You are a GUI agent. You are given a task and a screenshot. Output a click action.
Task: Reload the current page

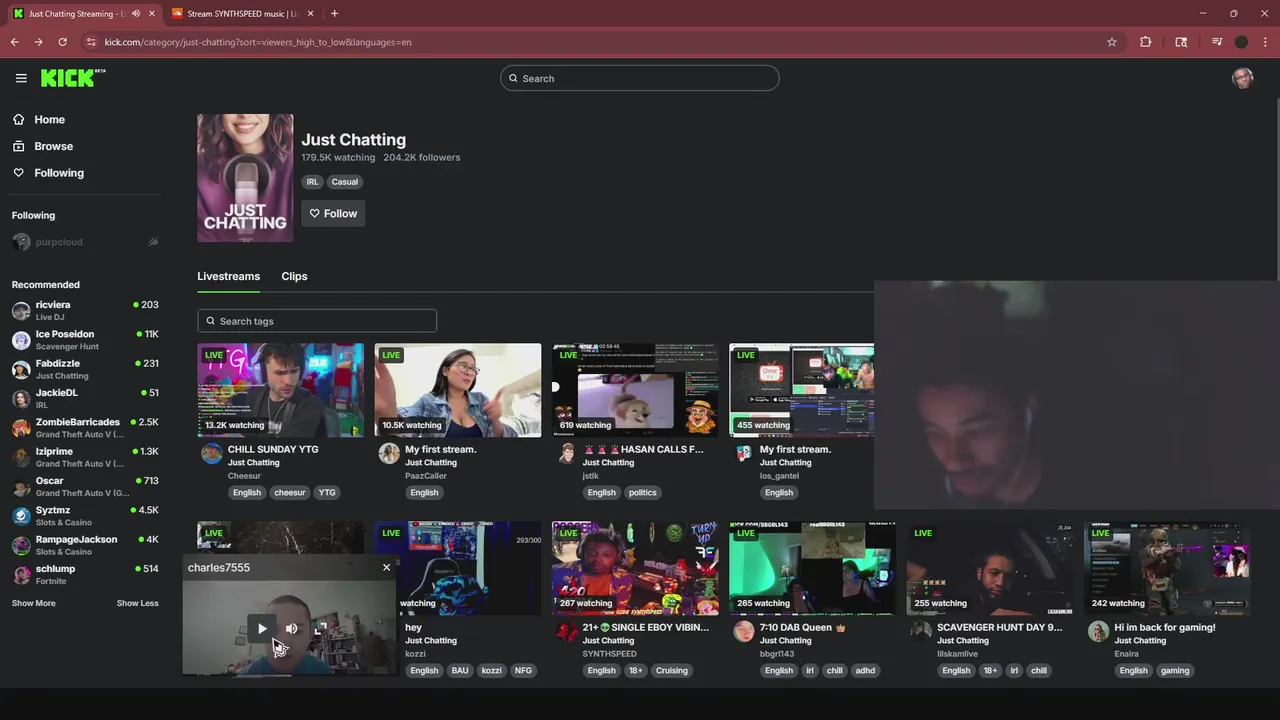(62, 42)
